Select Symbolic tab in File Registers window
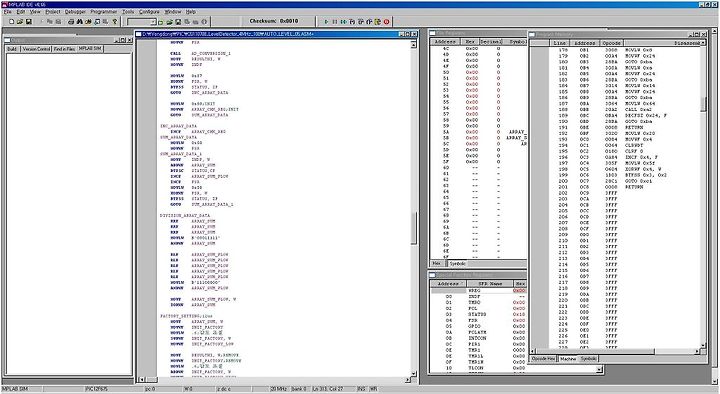The height and width of the screenshot is (394, 720). pyautogui.click(x=458, y=264)
